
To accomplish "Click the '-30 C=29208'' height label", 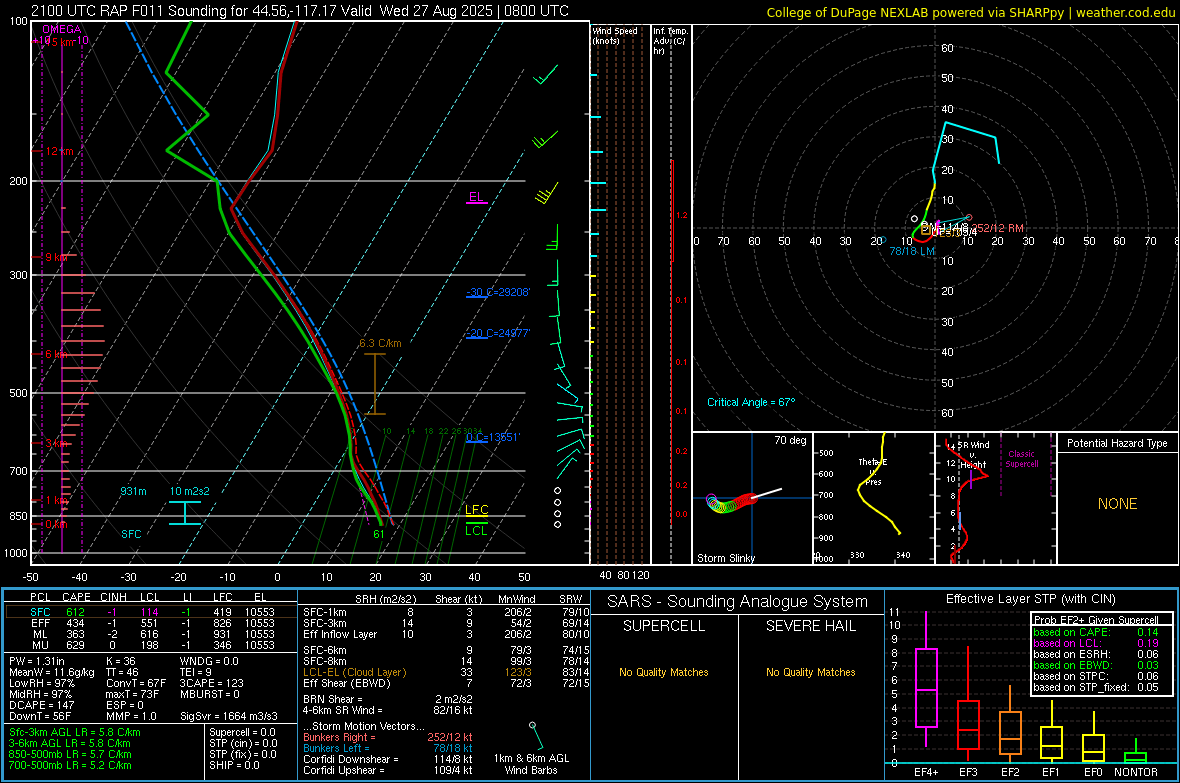I will 497,292.
